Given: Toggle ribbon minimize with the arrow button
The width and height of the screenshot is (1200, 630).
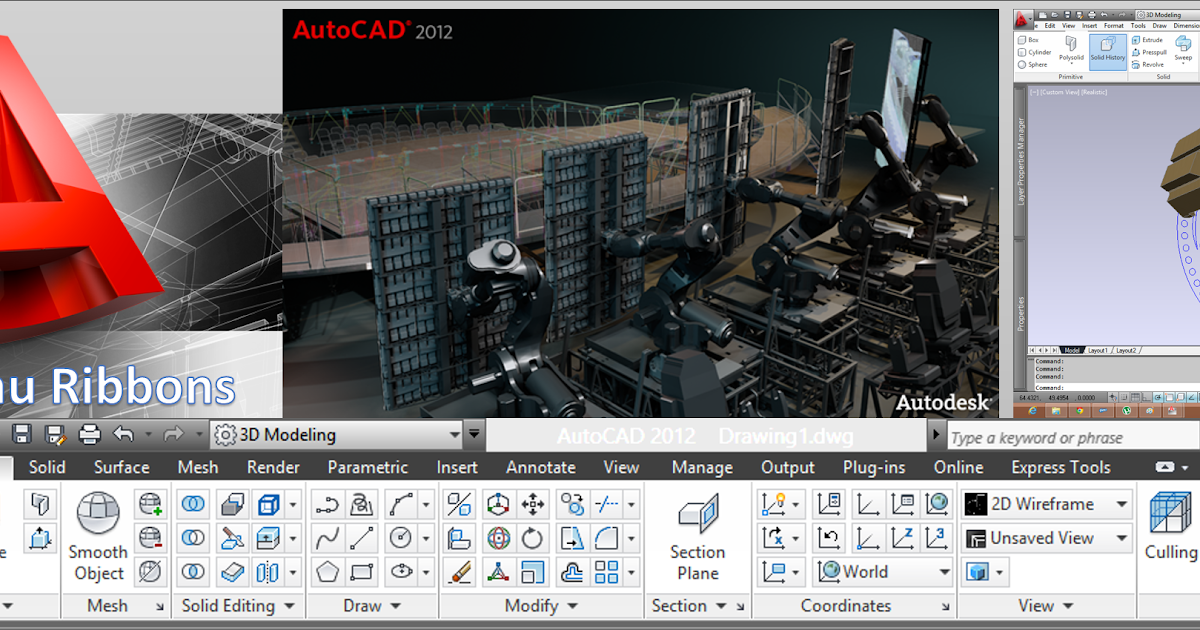Looking at the screenshot, I should (1166, 466).
